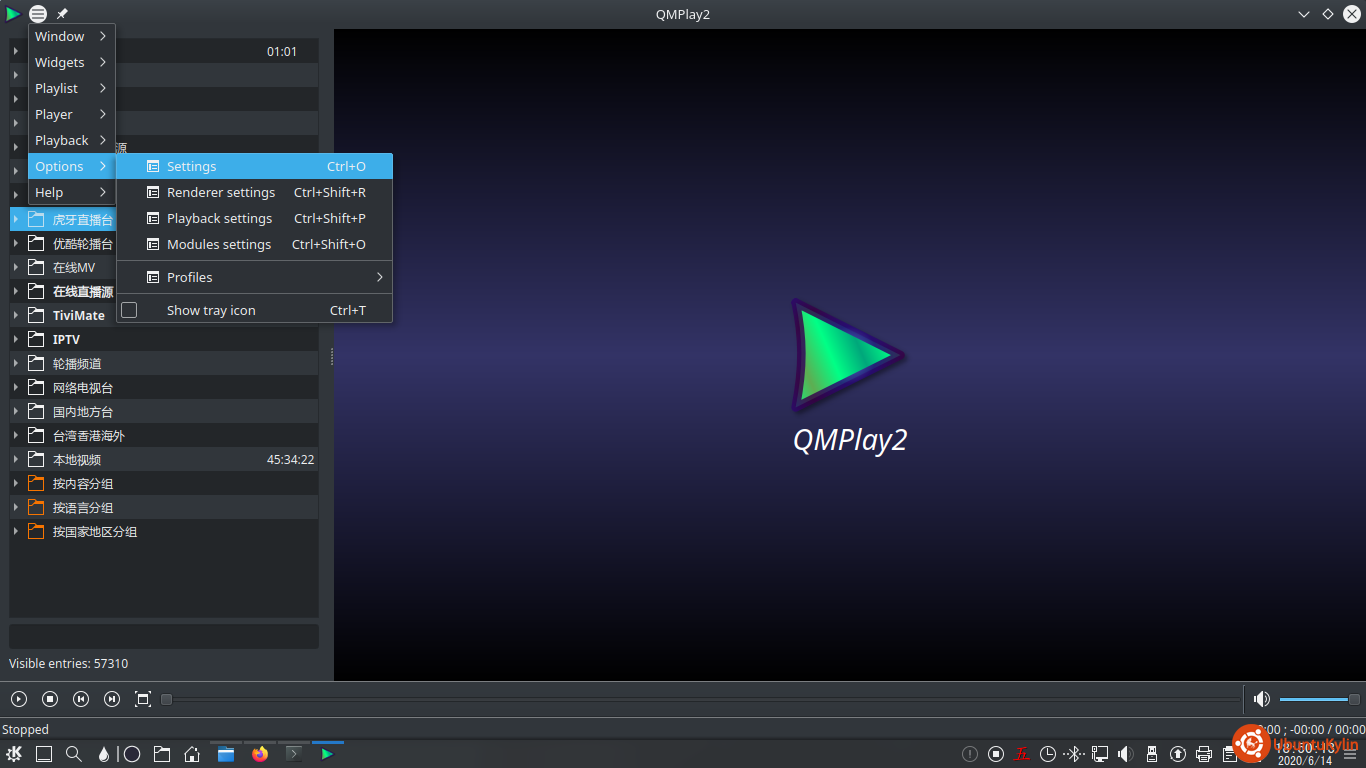Image resolution: width=1366 pixels, height=768 pixels.
Task: Click the show desktop icon in the taskbar
Action: [44, 754]
